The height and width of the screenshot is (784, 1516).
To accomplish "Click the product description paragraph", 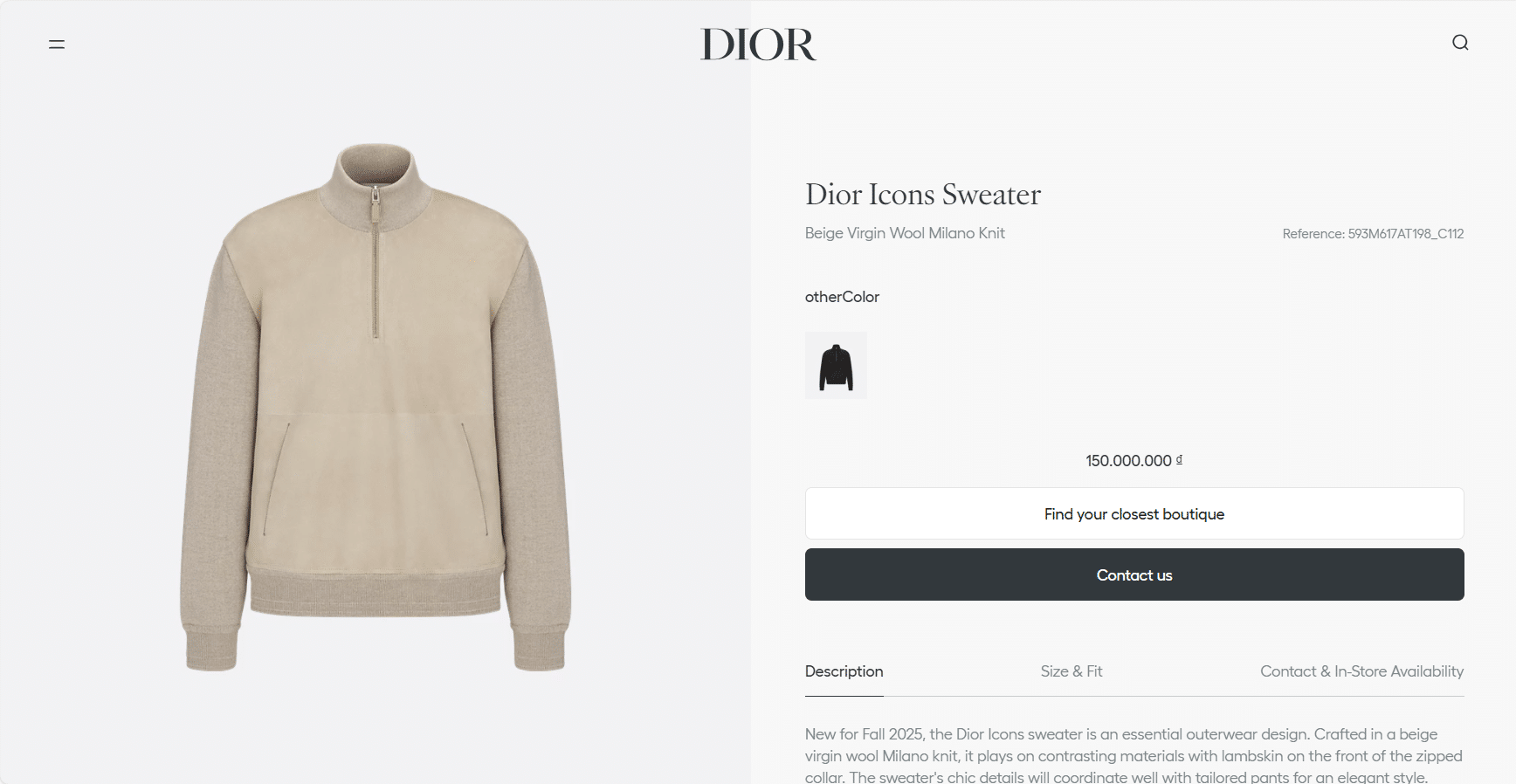I will coord(1134,755).
